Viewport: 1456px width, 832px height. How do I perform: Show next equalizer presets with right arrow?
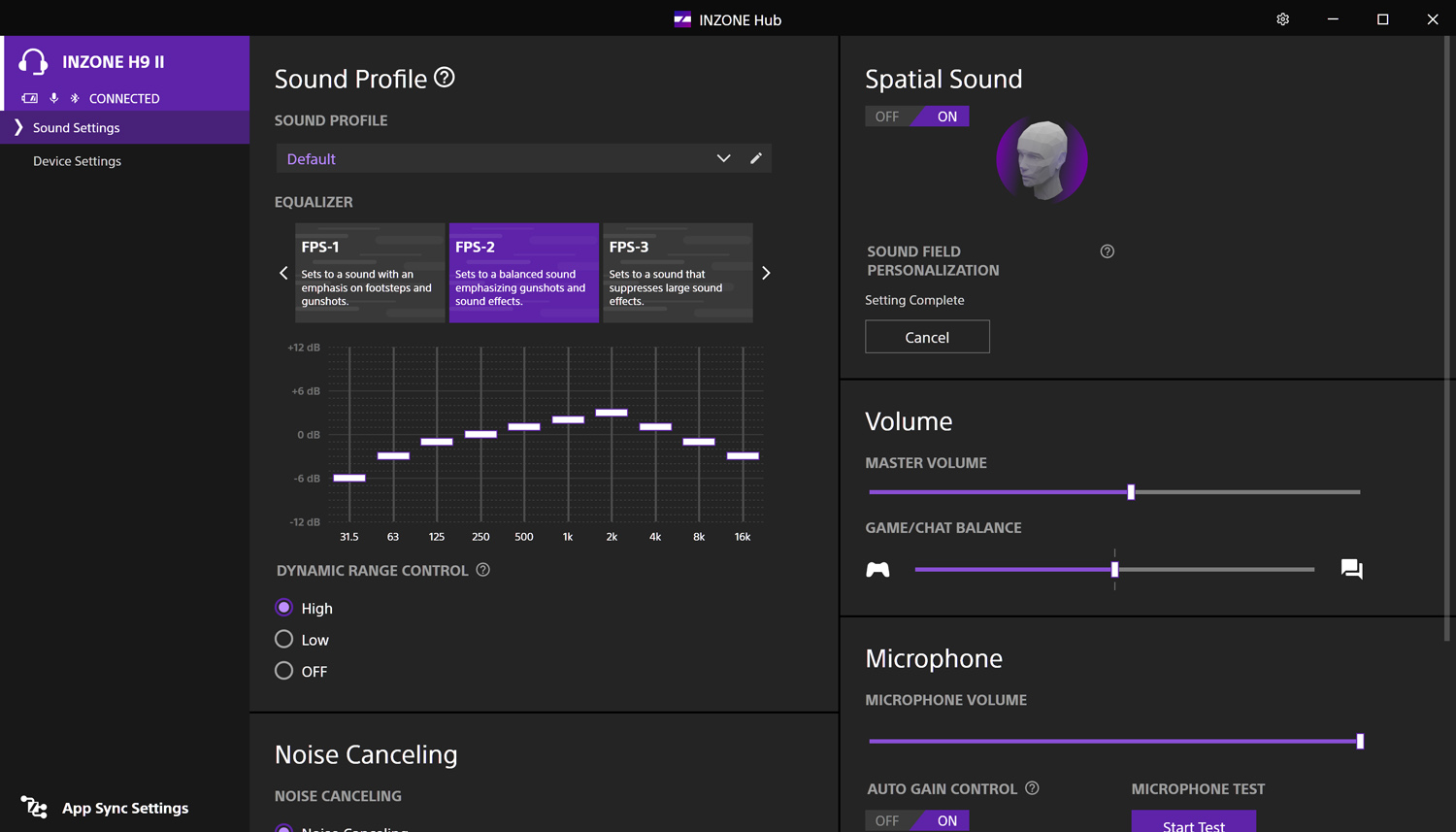tap(766, 273)
